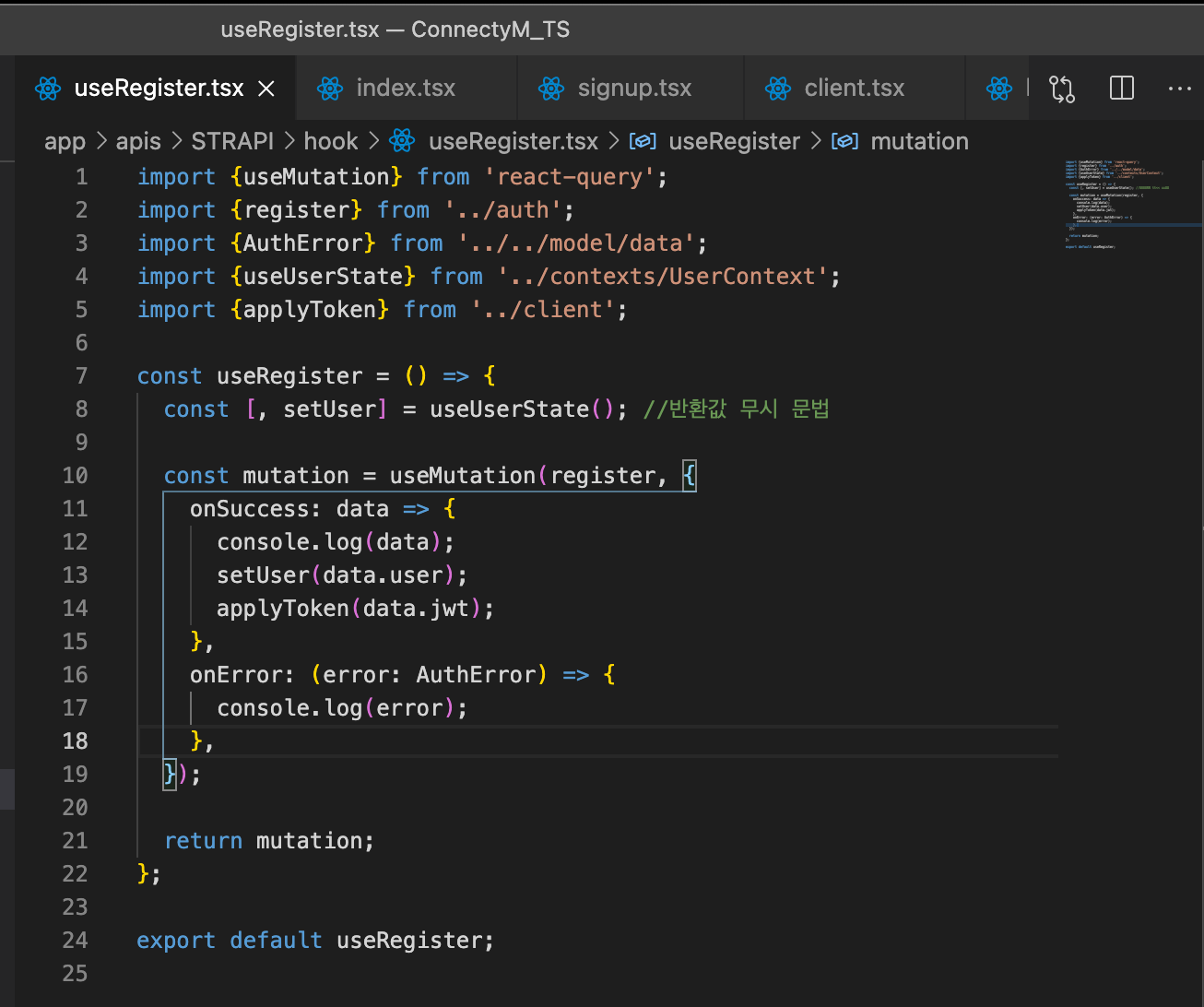Click the highlighted closing brace on line 19

tap(170, 775)
